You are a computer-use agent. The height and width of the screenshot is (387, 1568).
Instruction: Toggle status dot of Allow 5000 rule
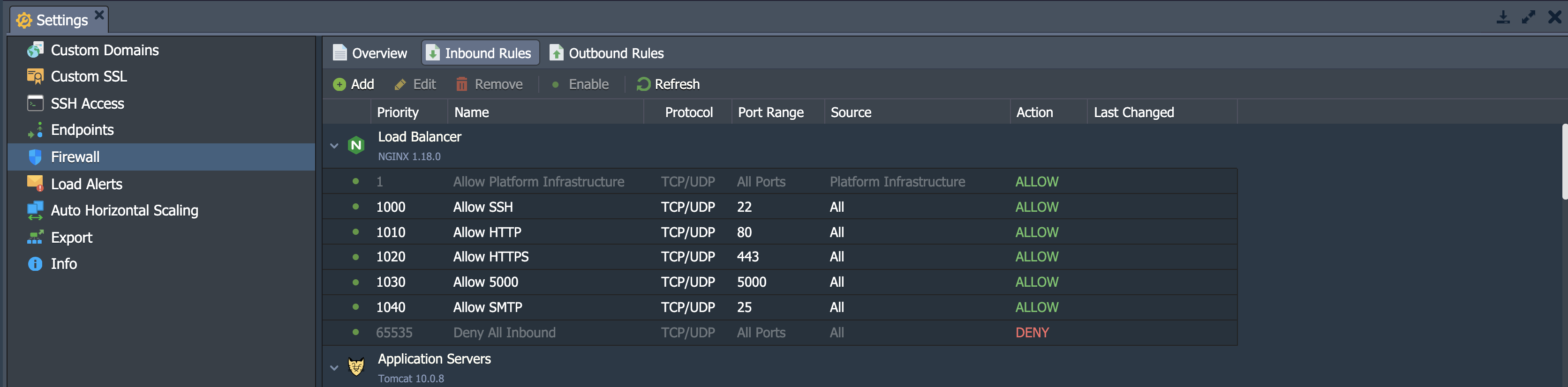pos(355,282)
